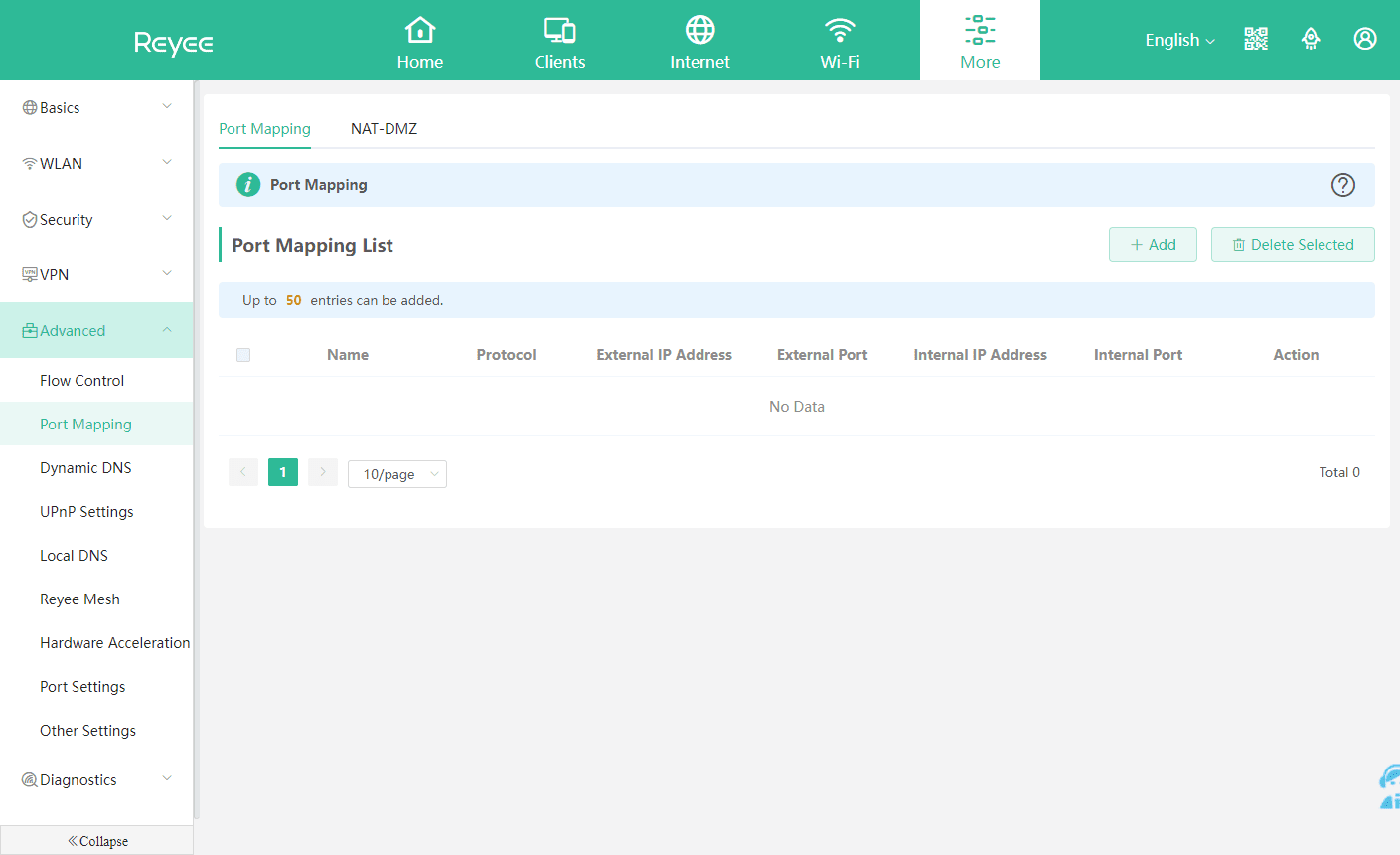This screenshot has height=855, width=1400.
Task: Collapse the Advanced sidebar section
Action: pos(96,331)
